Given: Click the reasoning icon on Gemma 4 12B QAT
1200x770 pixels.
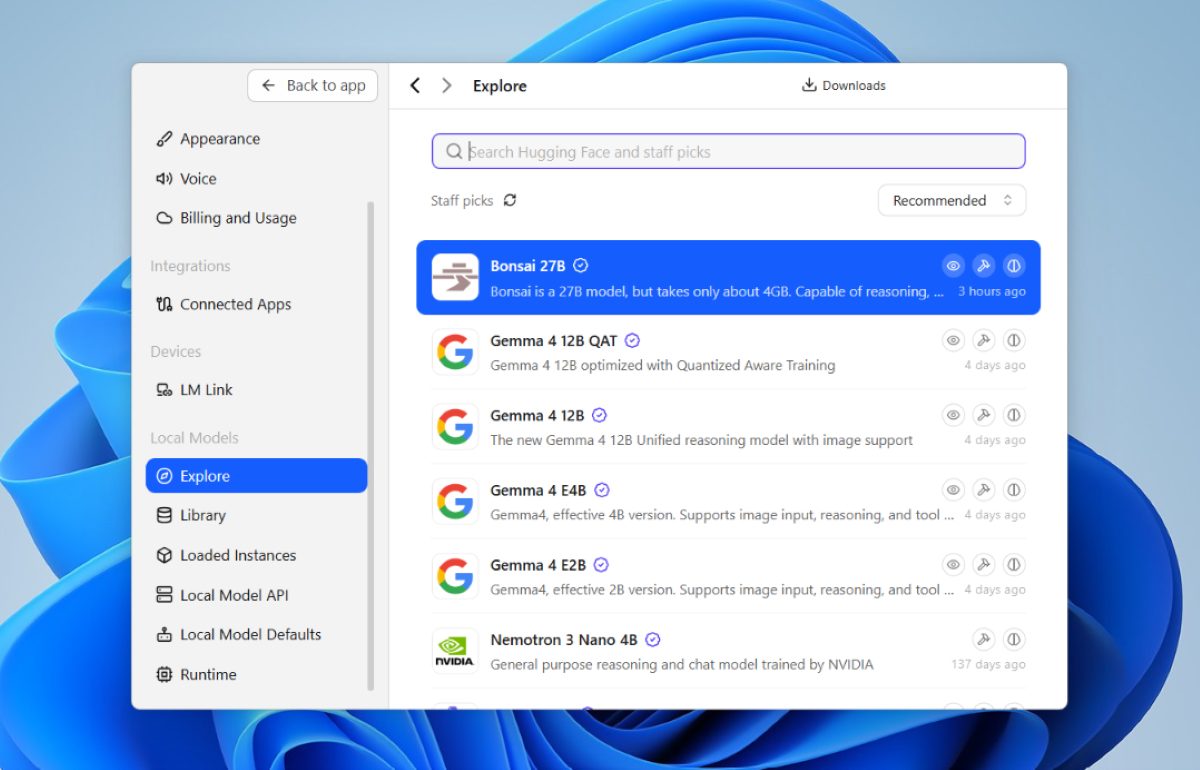Looking at the screenshot, I should click(x=1014, y=341).
